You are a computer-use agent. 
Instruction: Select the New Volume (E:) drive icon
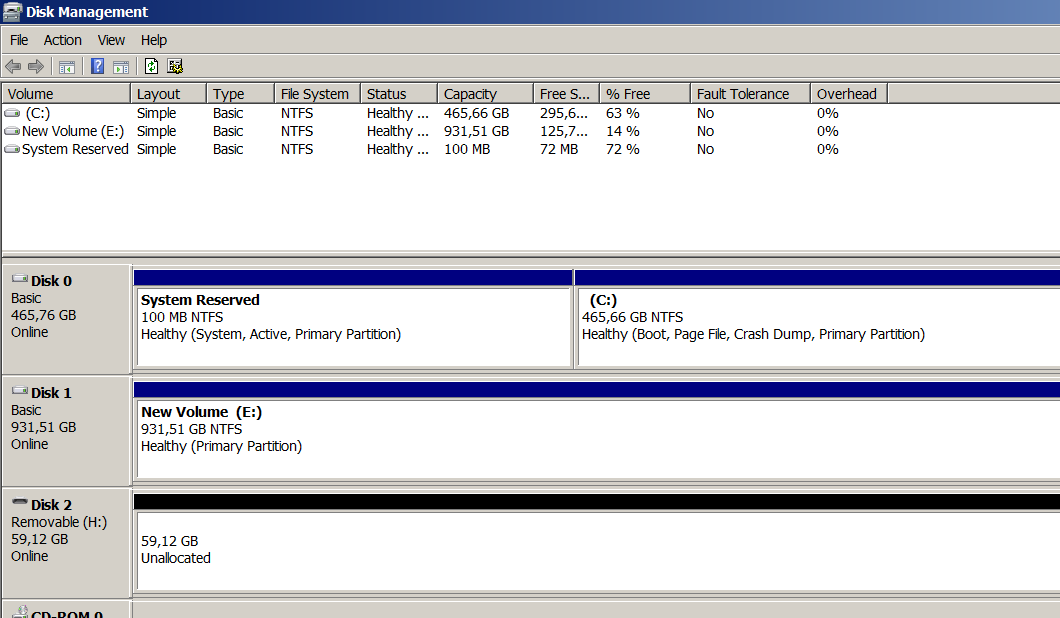tap(12, 131)
